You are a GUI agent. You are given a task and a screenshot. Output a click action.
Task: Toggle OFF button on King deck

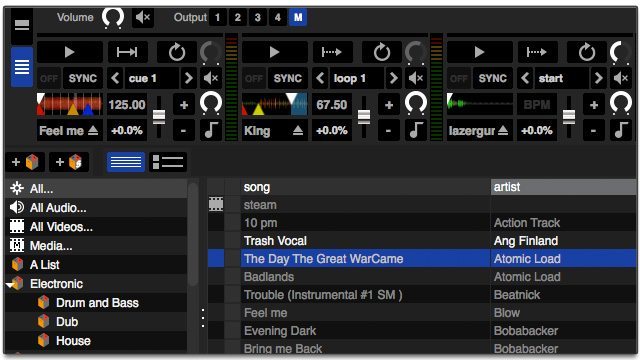pos(254,78)
